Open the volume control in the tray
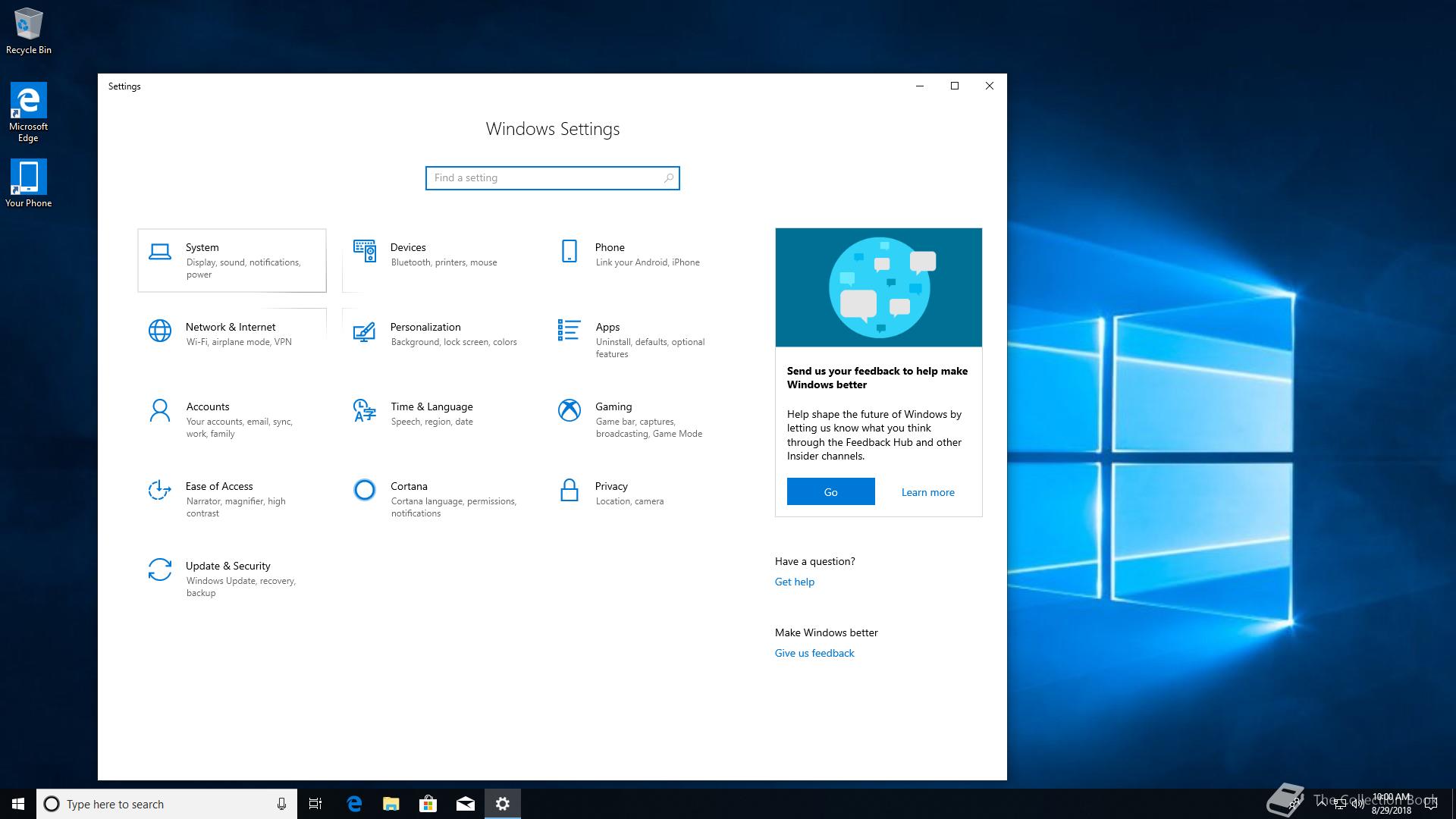Image resolution: width=1456 pixels, height=819 pixels. coord(1358,804)
